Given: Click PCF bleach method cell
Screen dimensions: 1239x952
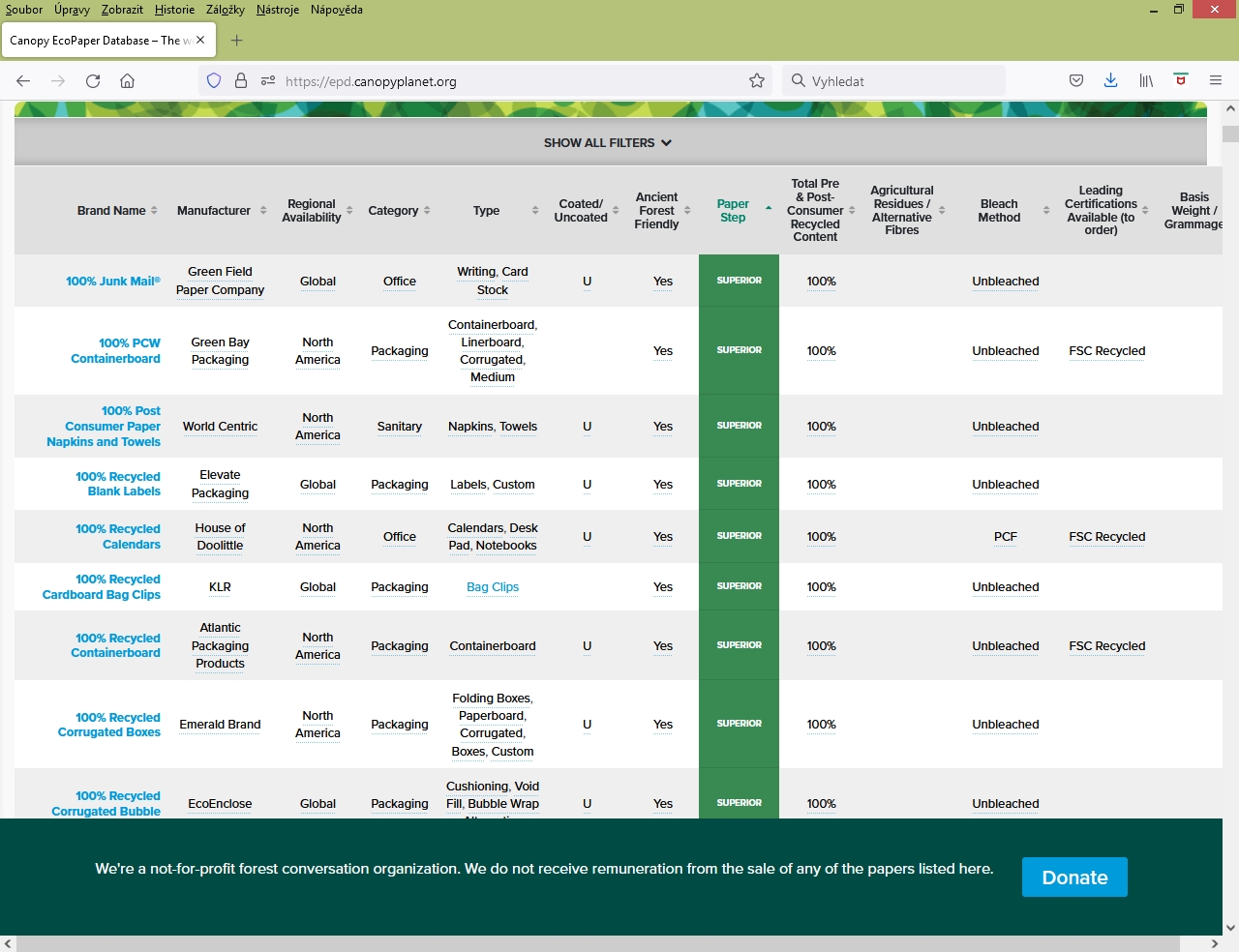Looking at the screenshot, I should 1006,537.
